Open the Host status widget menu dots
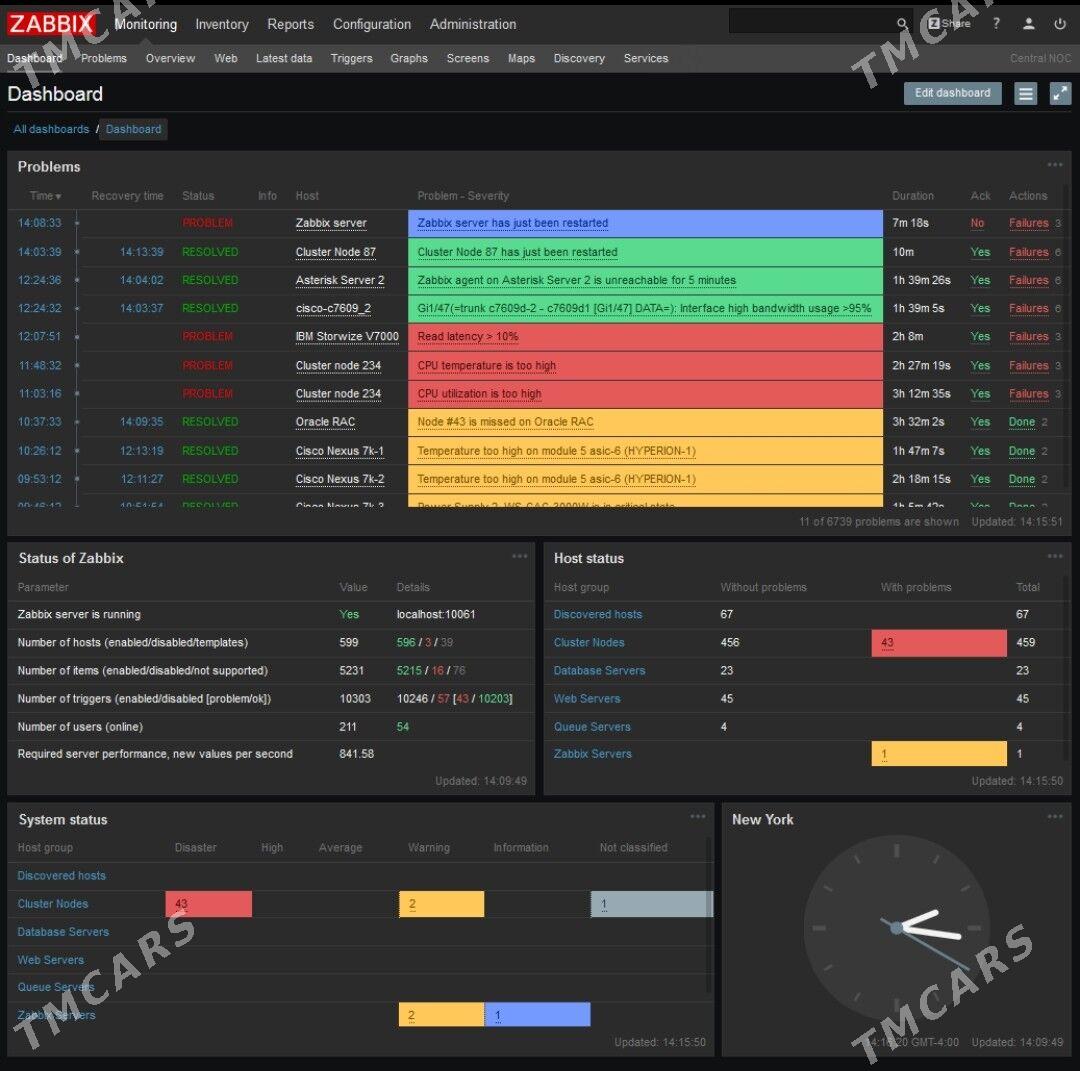Viewport: 1080px width, 1071px height. coord(1055,557)
